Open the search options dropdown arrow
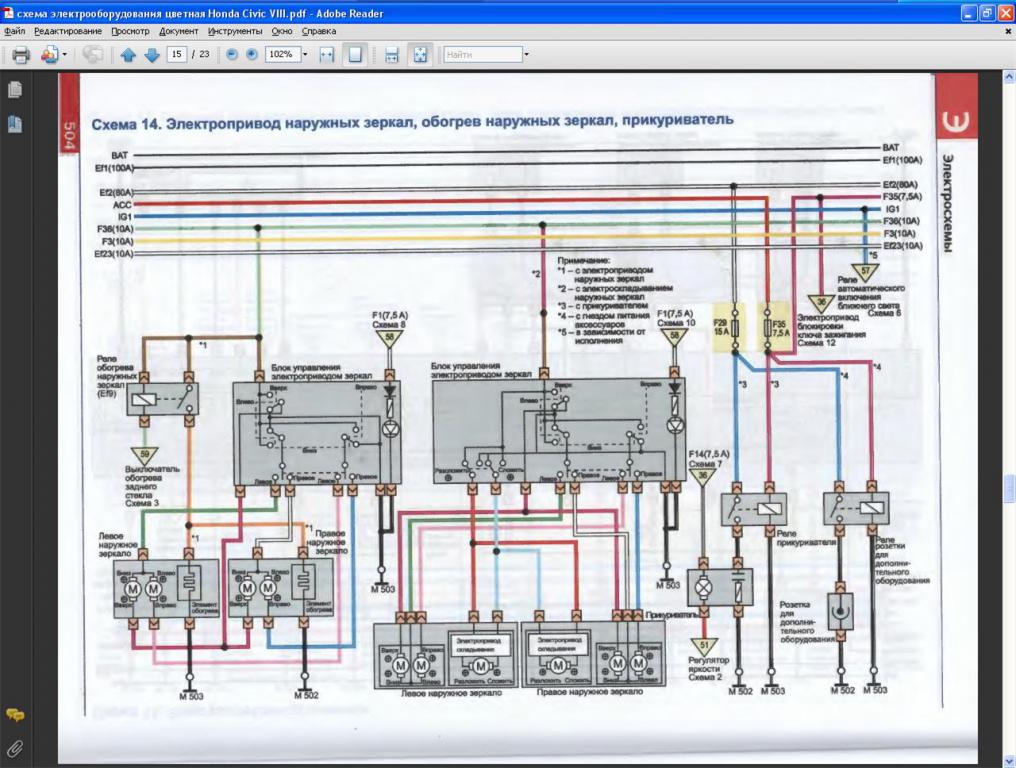Image resolution: width=1016 pixels, height=768 pixels. coord(526,54)
